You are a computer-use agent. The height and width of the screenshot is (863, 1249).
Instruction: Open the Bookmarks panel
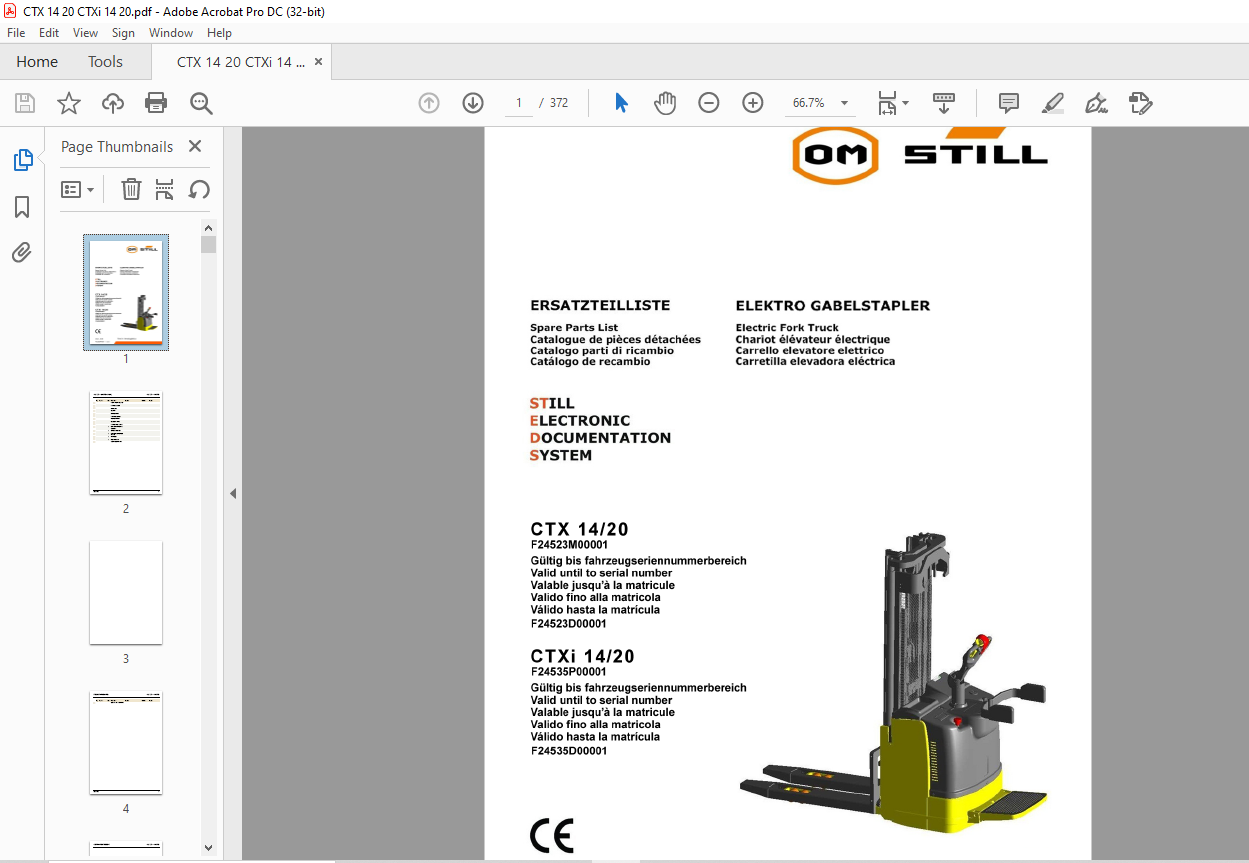pos(22,207)
